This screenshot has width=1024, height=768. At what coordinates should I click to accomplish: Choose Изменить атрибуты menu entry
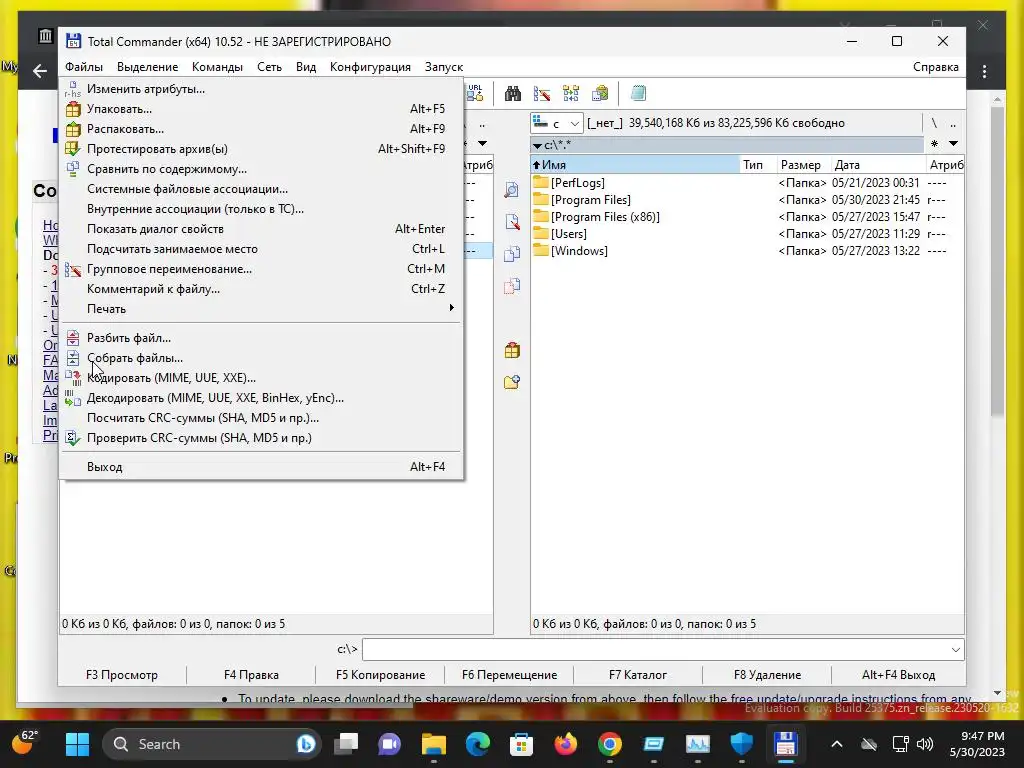[x=261, y=89]
